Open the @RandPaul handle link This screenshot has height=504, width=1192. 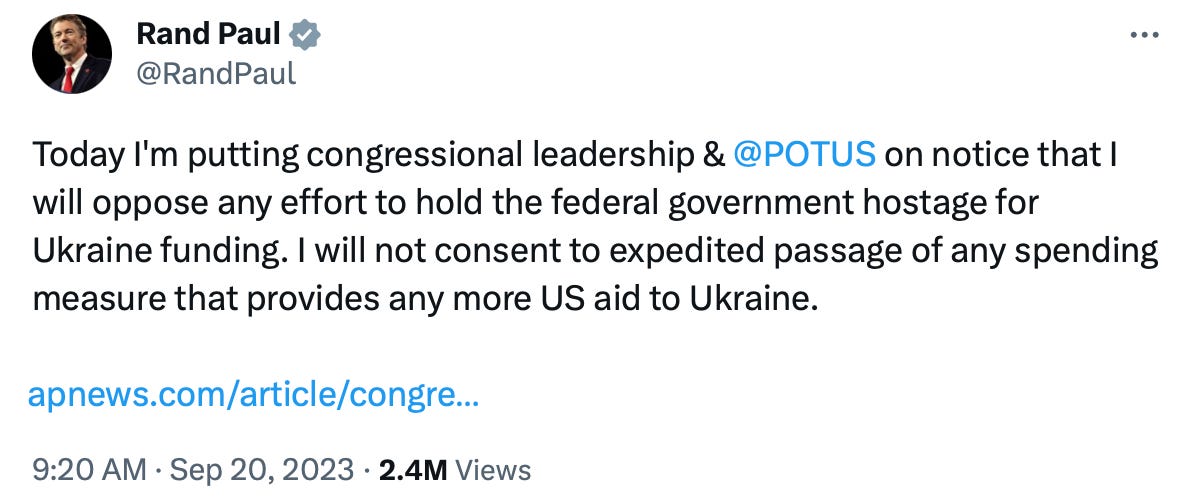pos(215,73)
